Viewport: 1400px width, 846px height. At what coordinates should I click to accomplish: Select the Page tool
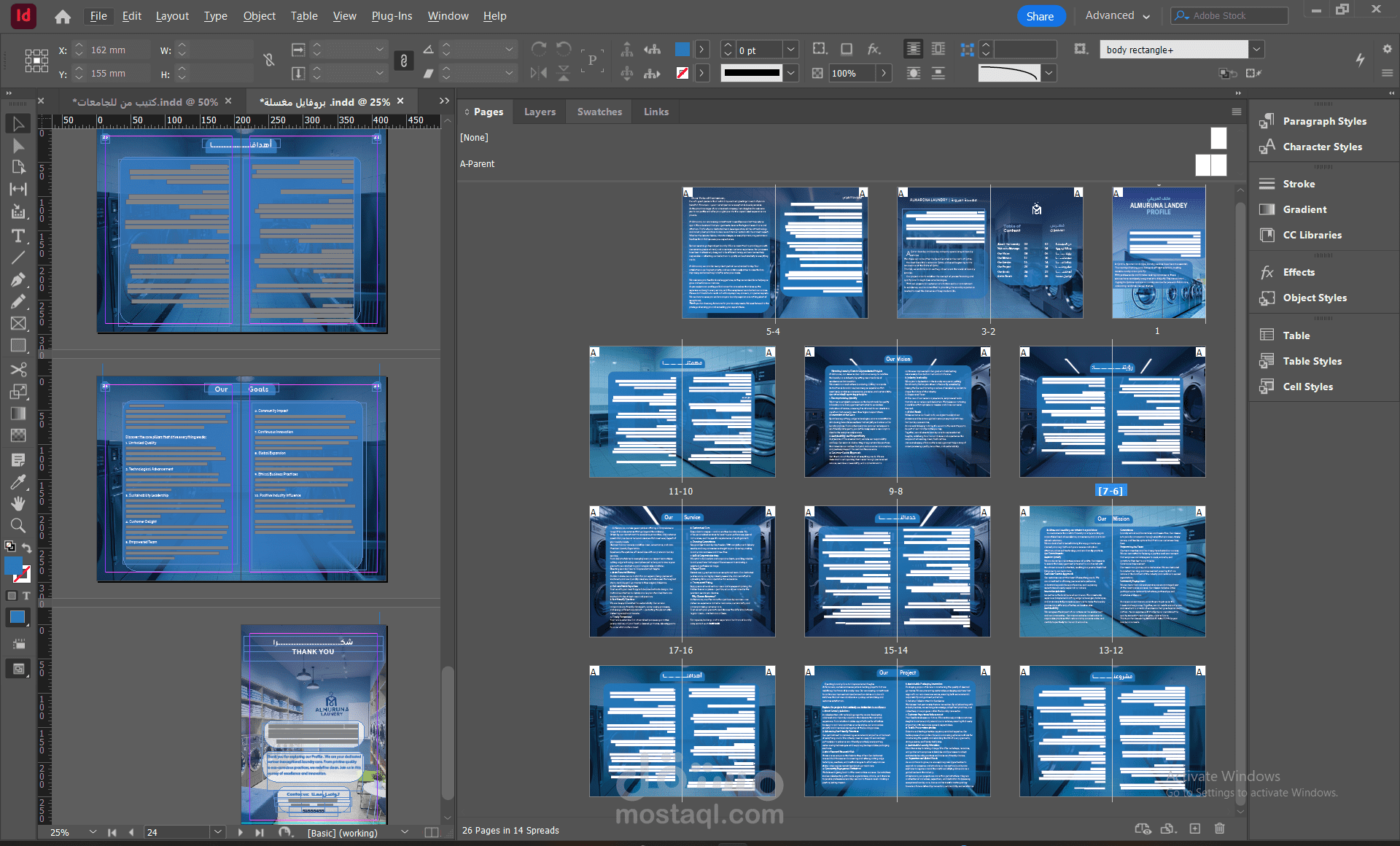(x=18, y=167)
